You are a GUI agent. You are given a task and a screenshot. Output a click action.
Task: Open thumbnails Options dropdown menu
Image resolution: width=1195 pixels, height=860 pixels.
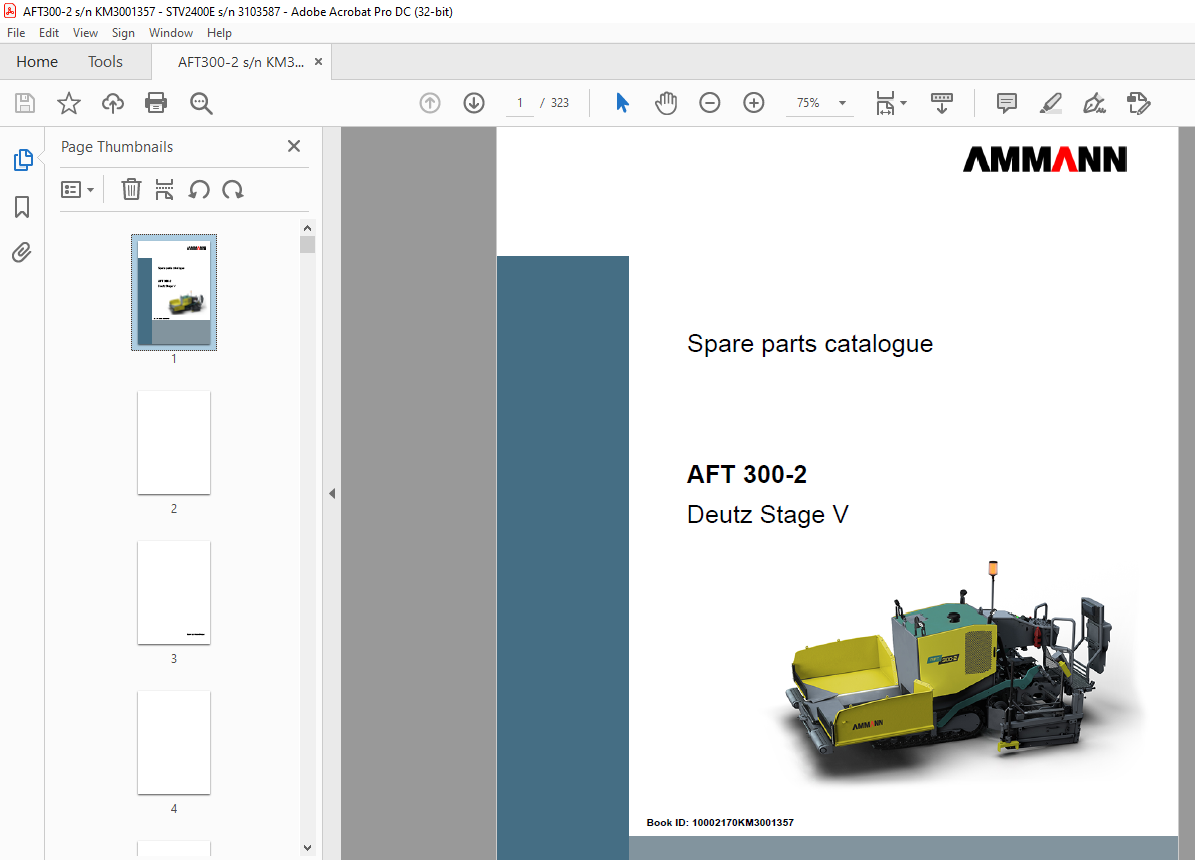(77, 189)
